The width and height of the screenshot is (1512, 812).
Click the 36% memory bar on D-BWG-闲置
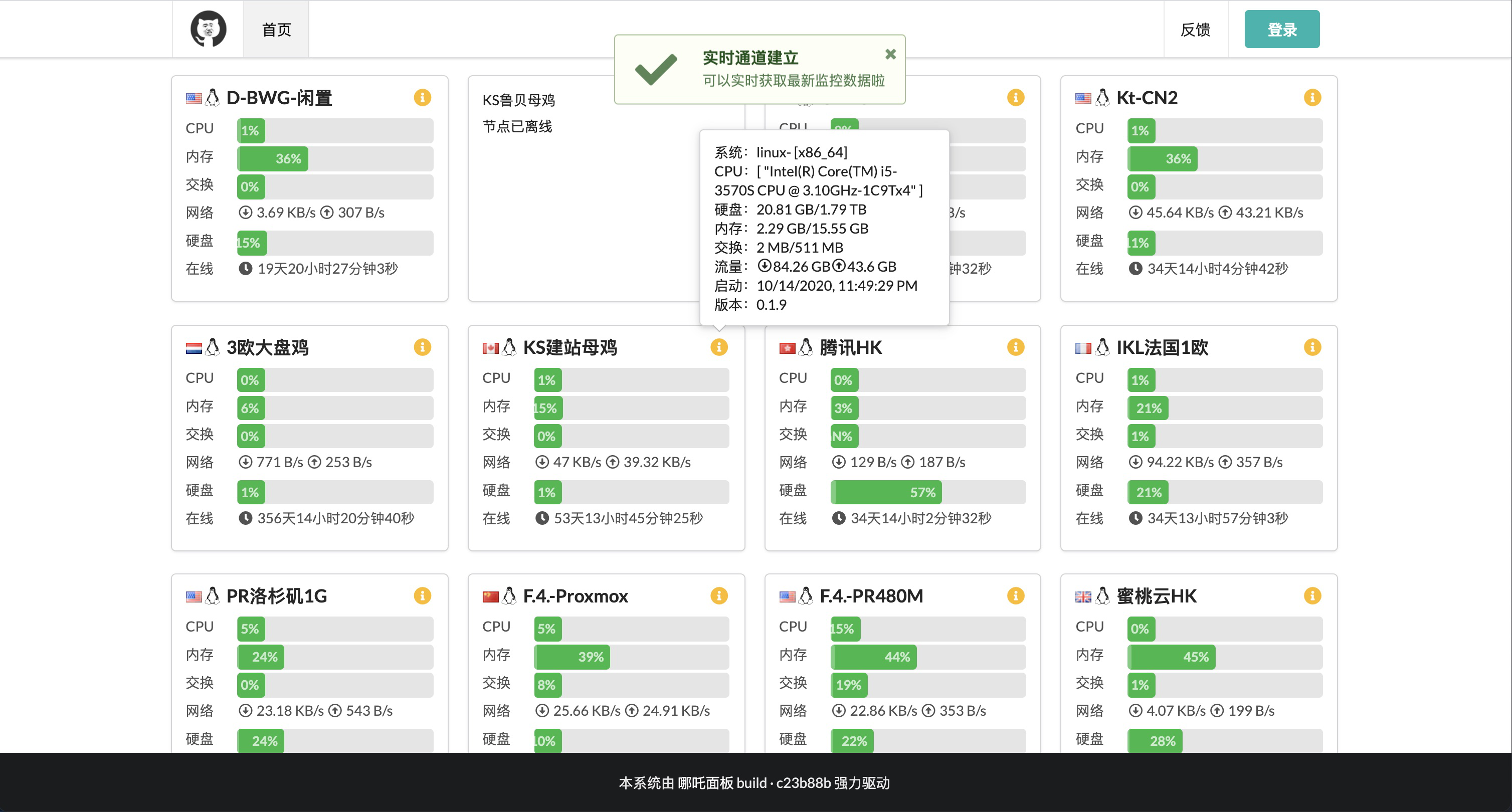pyautogui.click(x=272, y=158)
